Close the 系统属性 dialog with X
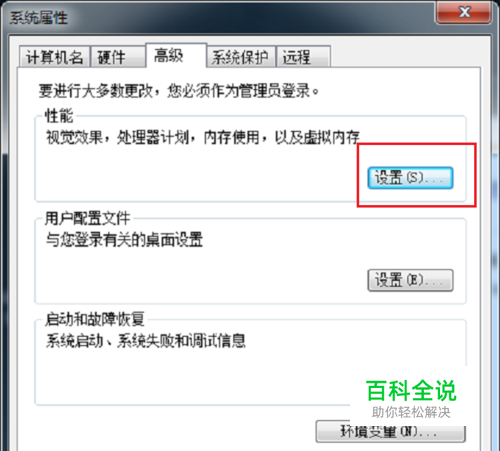500x451 pixels. (464, 13)
